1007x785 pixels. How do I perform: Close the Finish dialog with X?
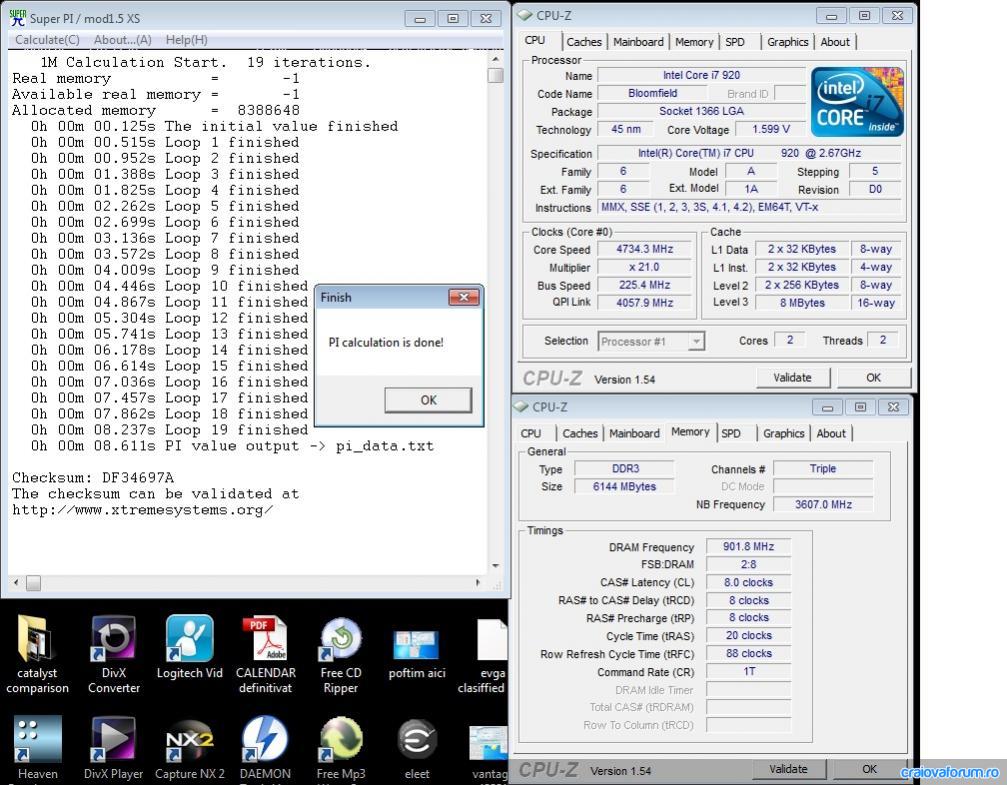point(464,297)
